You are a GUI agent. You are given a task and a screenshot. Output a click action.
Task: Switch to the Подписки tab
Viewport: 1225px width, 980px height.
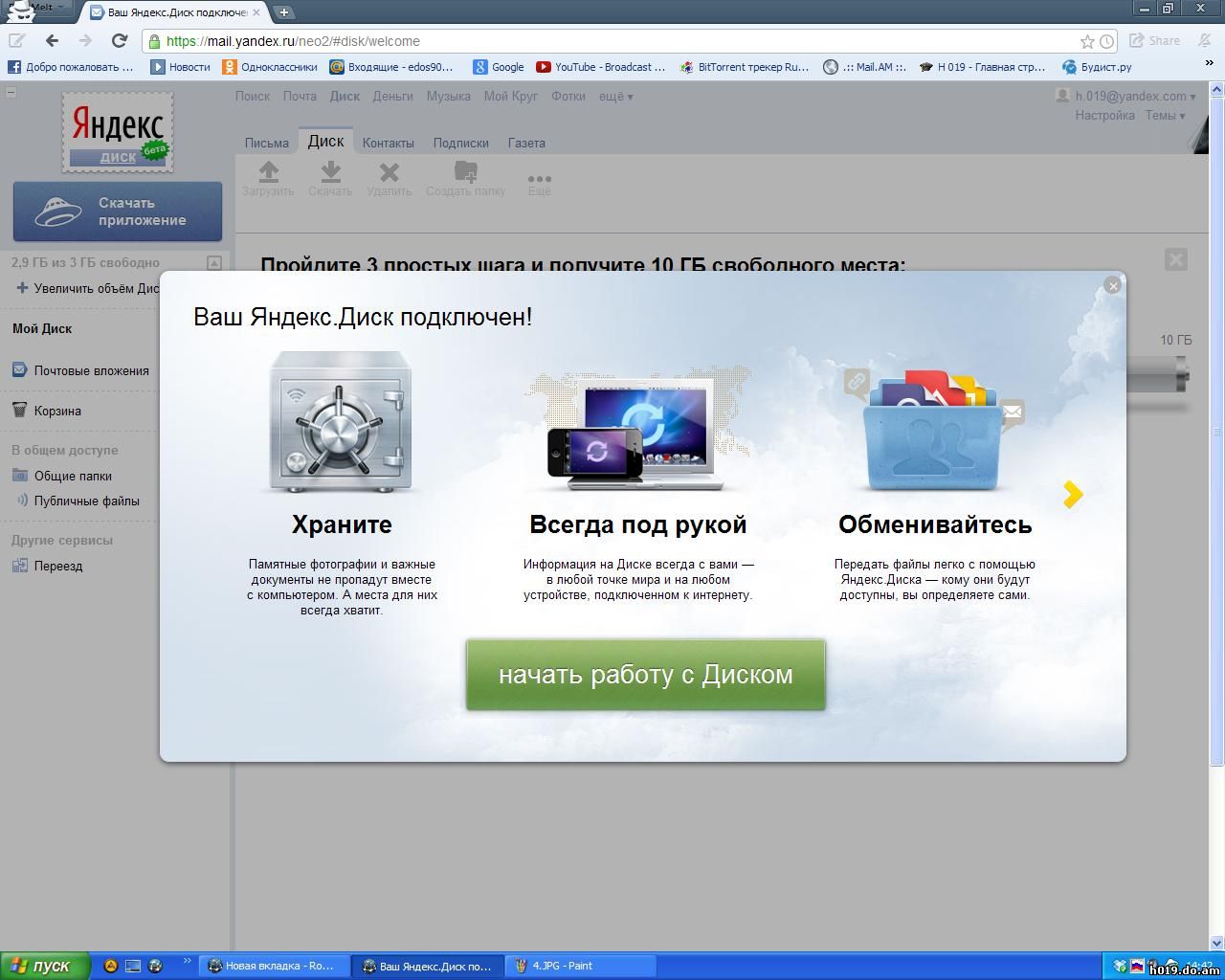[460, 143]
